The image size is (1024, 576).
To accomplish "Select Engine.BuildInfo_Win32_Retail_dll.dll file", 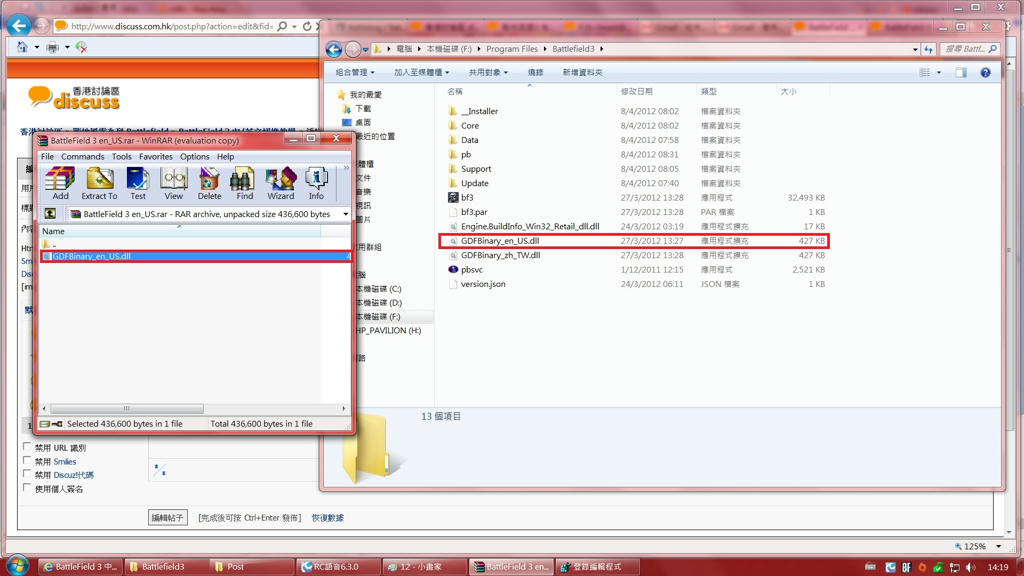I will point(530,227).
